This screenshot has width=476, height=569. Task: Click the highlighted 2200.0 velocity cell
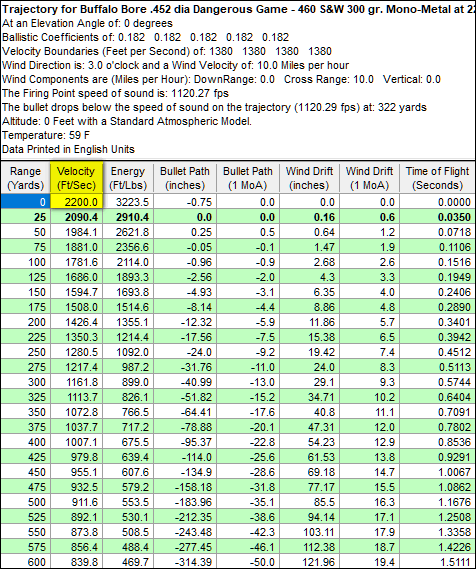pyautogui.click(x=77, y=201)
